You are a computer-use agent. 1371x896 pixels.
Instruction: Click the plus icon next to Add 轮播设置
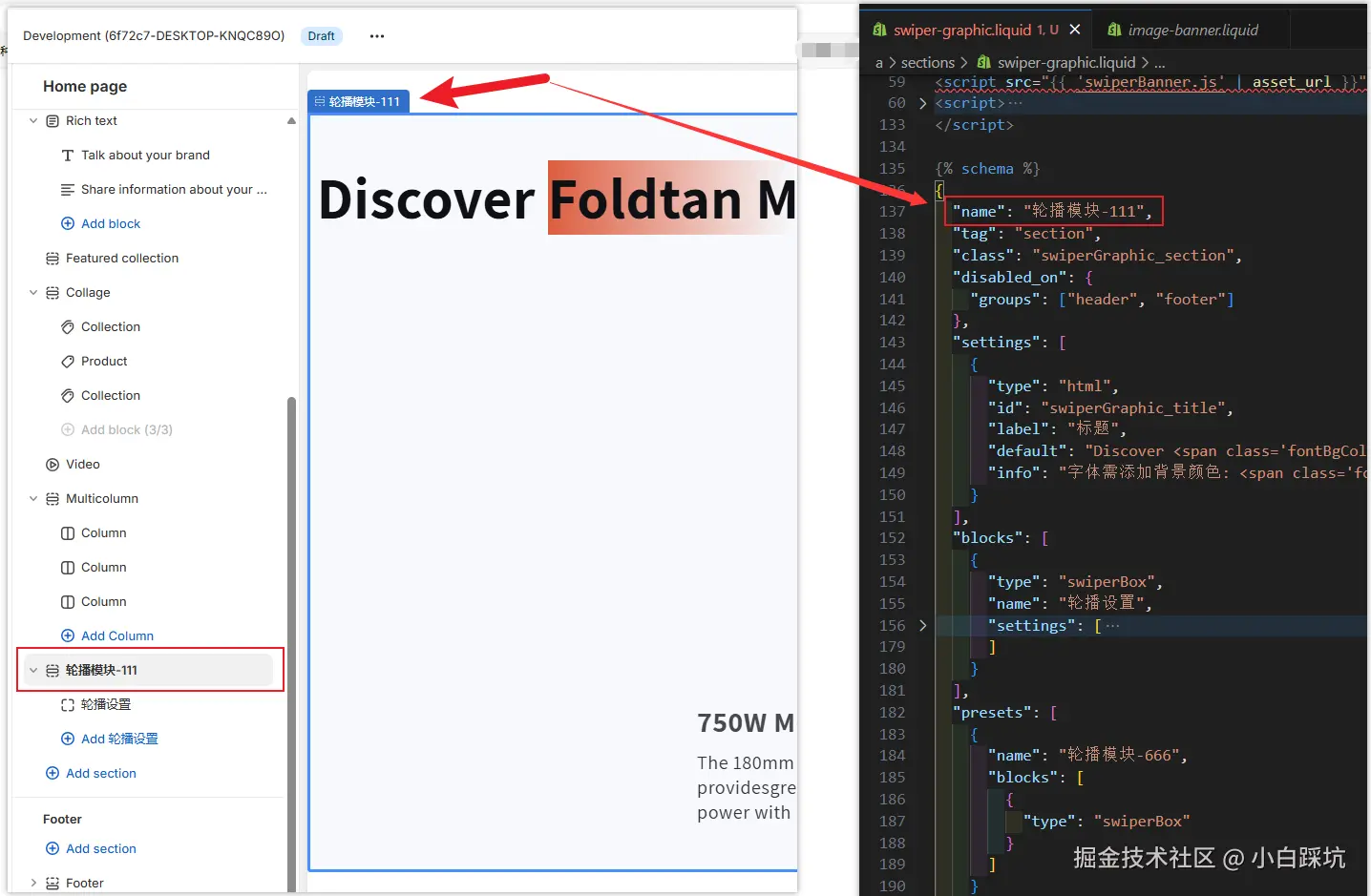tap(68, 740)
